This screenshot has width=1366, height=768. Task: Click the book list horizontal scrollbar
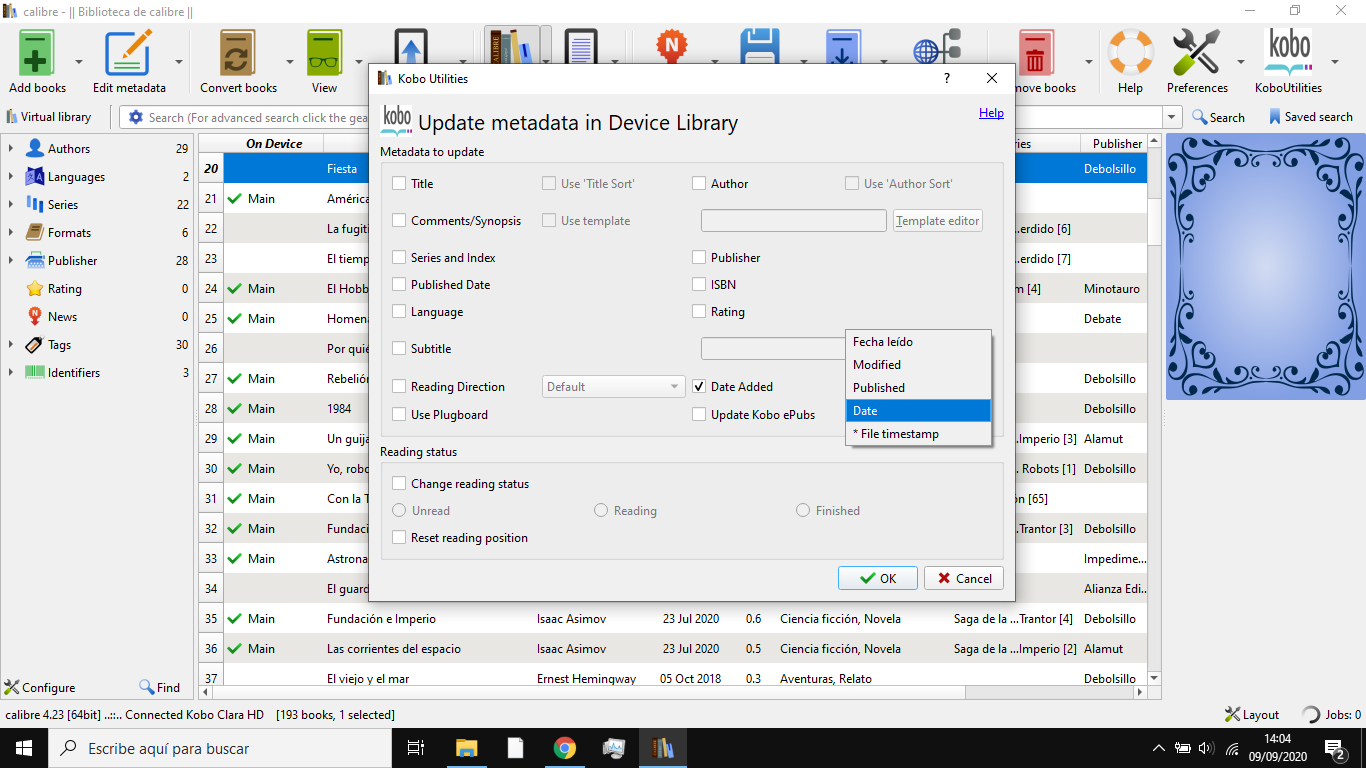click(672, 692)
